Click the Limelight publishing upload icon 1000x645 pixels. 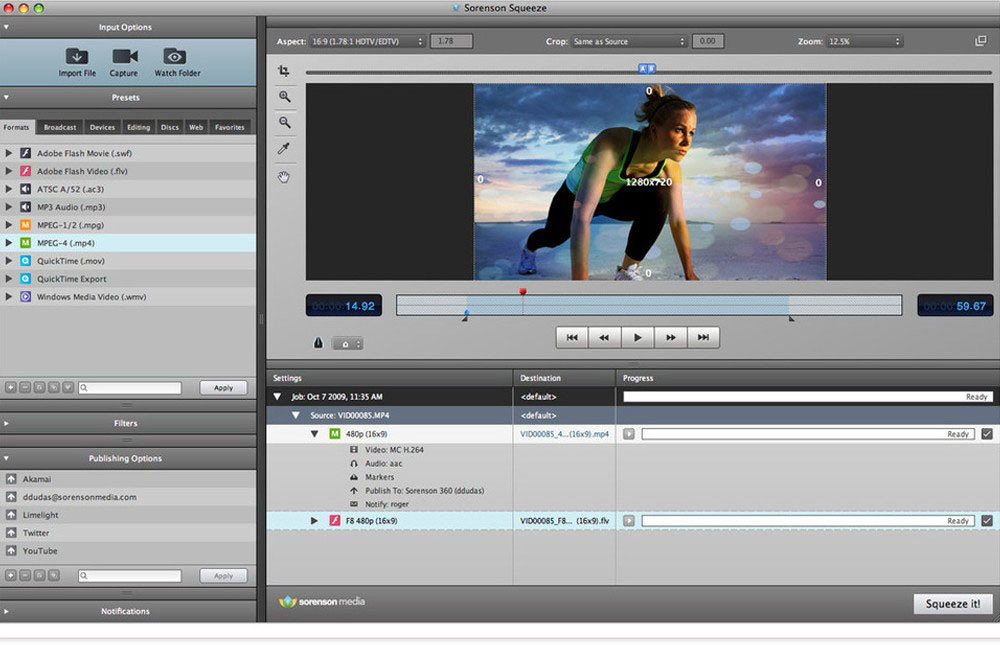tap(11, 514)
